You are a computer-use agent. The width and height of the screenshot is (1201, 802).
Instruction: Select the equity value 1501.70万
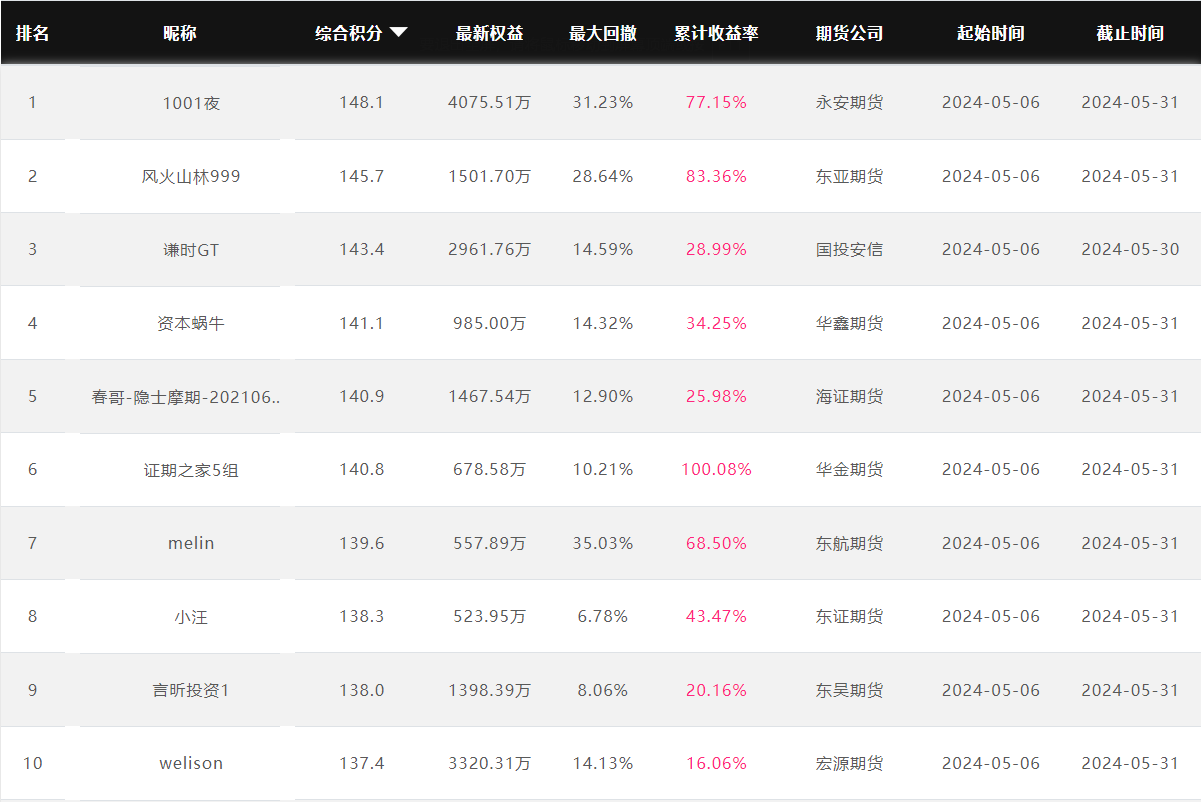(x=489, y=176)
